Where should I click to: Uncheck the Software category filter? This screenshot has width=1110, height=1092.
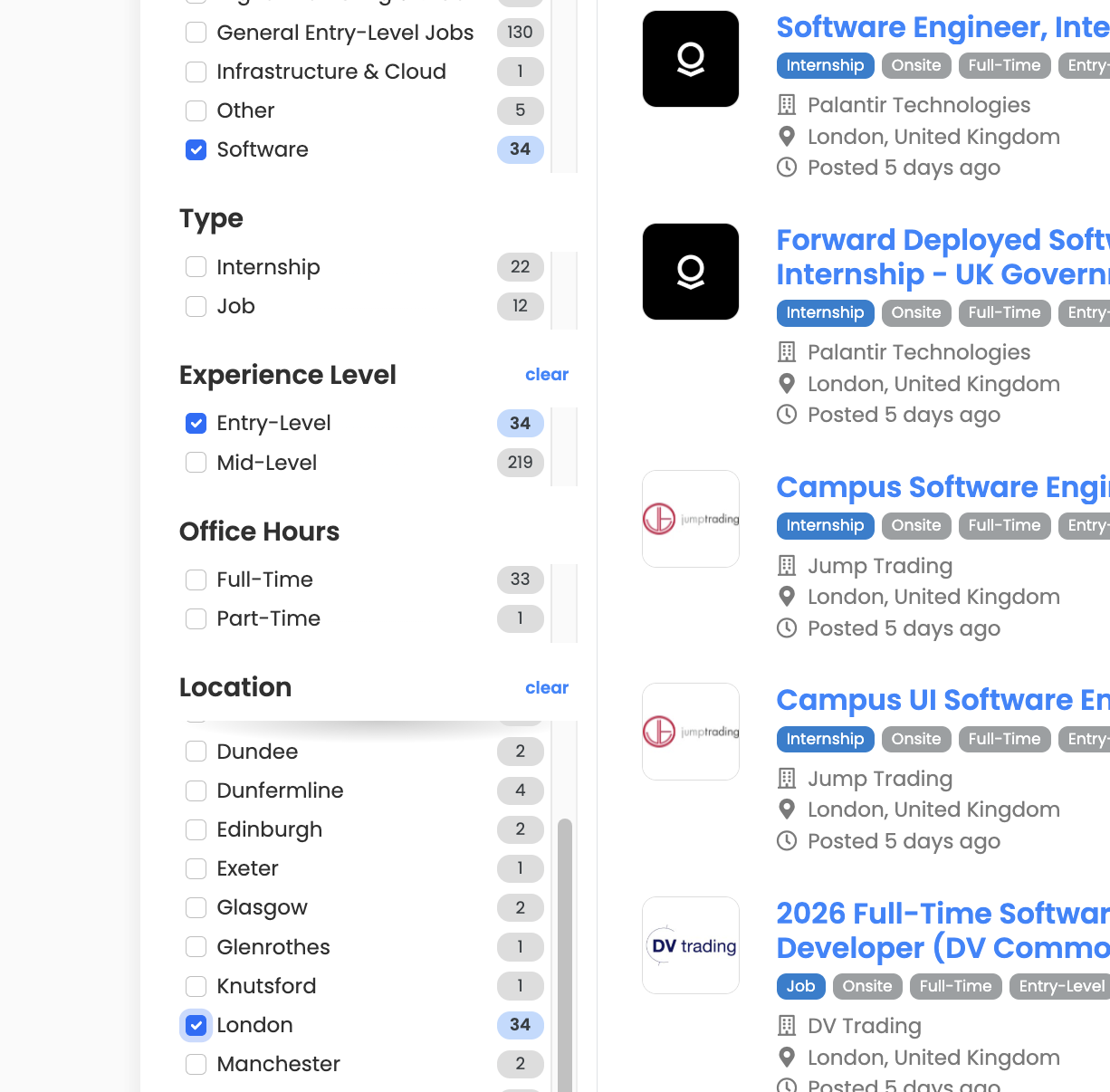(196, 149)
